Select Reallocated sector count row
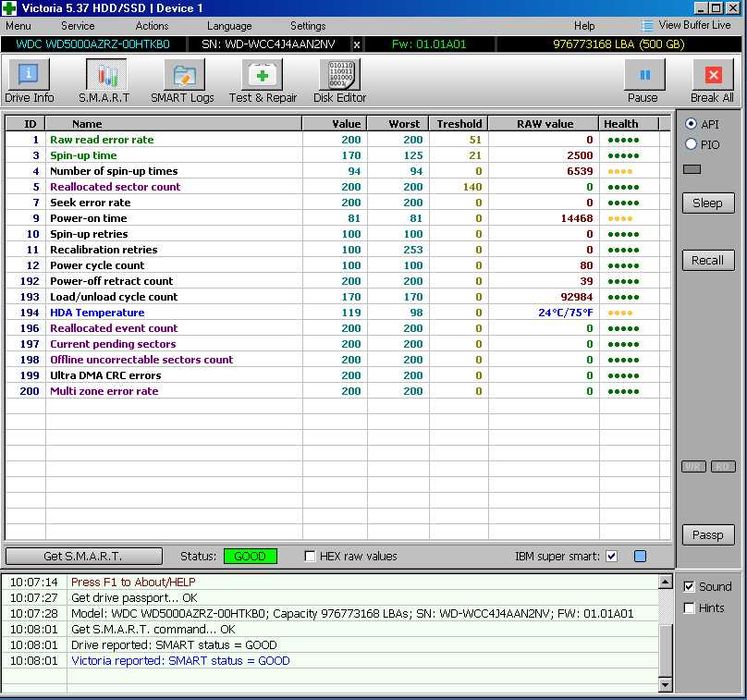This screenshot has width=747, height=700. 337,187
